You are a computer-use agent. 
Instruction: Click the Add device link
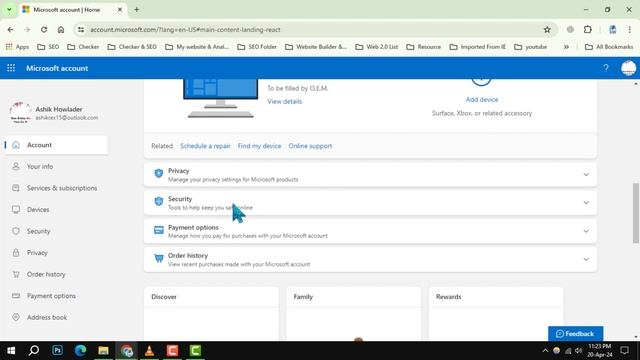pos(482,100)
